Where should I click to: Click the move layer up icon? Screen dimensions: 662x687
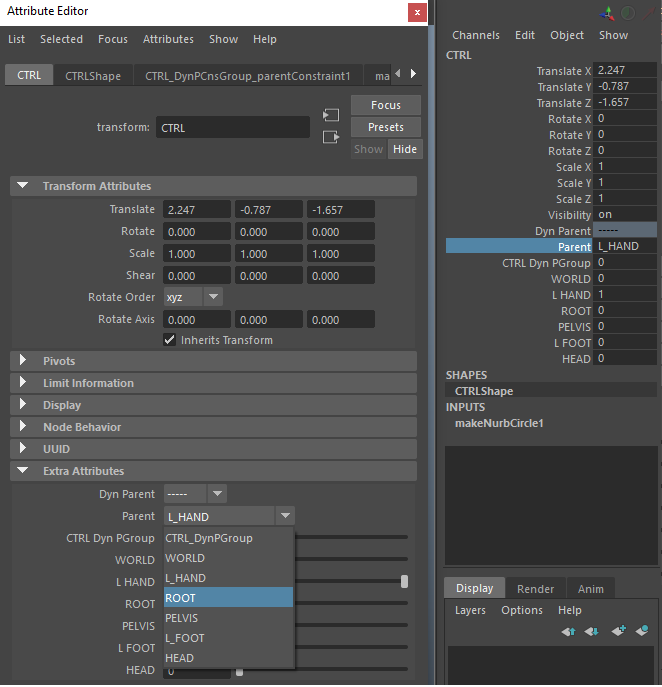point(569,631)
